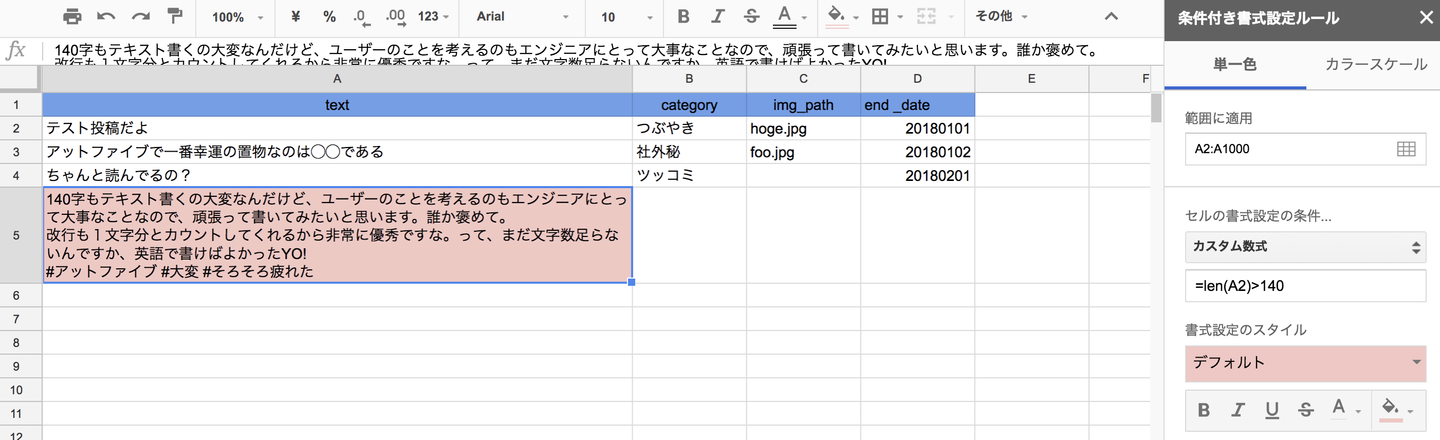Undo the last action
The width and height of the screenshot is (1440, 440).
(x=107, y=17)
